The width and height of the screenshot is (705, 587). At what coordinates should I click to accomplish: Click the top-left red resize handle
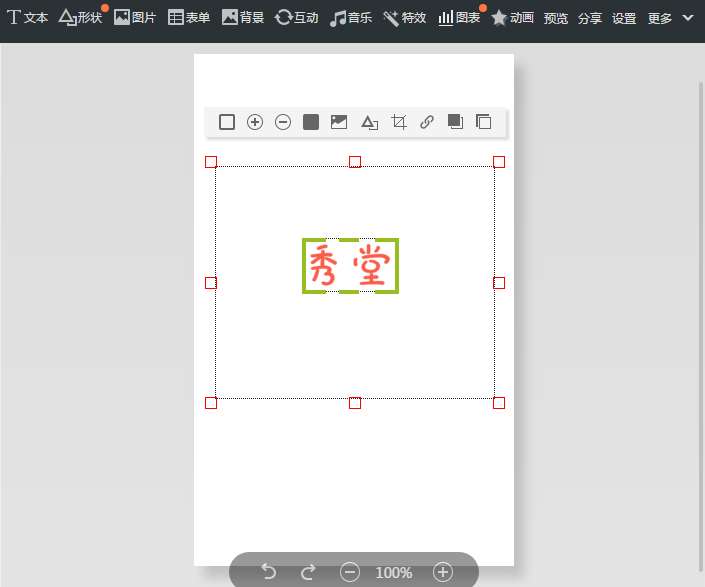(211, 162)
